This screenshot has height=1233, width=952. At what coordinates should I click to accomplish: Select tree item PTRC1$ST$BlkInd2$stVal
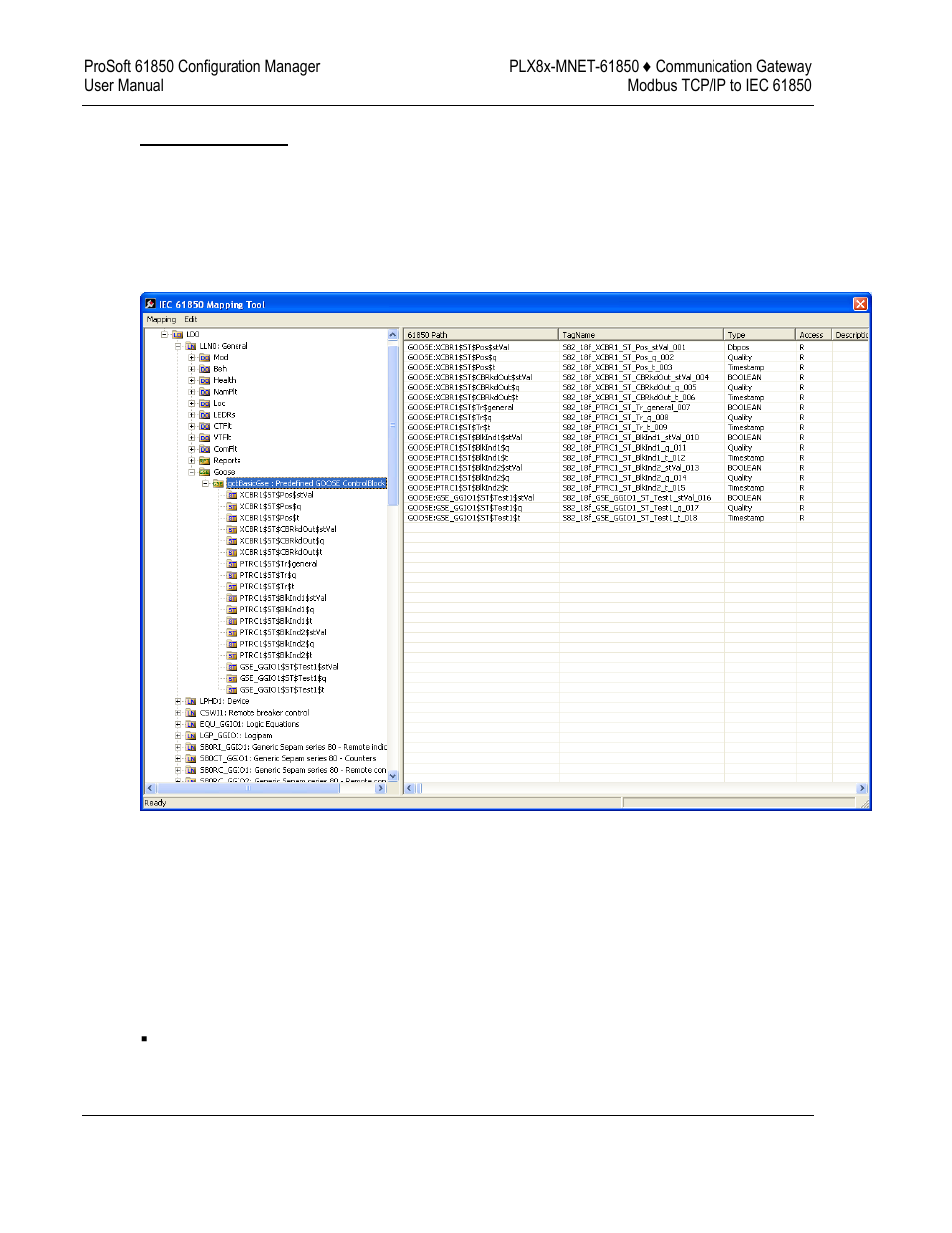click(x=283, y=633)
